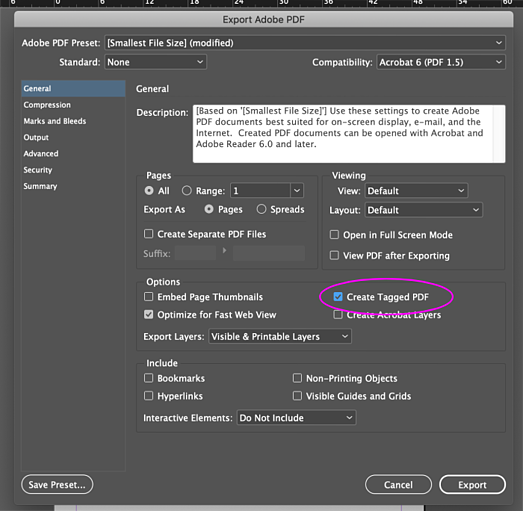This screenshot has height=511, width=523.
Task: Open the View dropdown under Viewing
Action: (x=416, y=191)
